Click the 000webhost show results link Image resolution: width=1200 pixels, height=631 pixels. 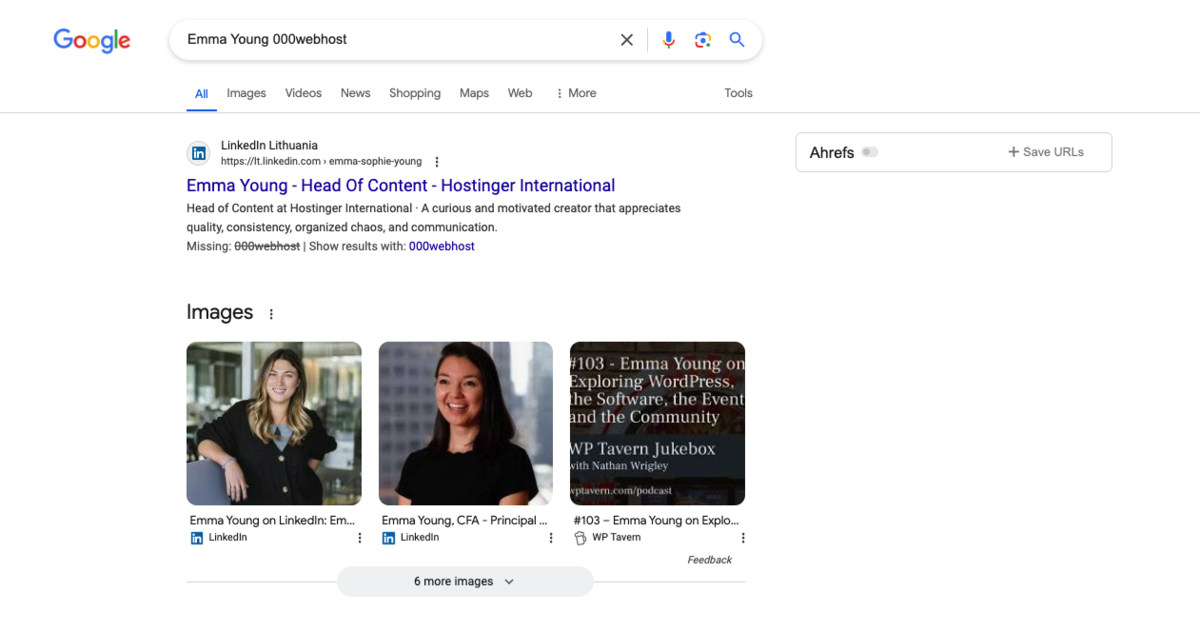(x=441, y=246)
